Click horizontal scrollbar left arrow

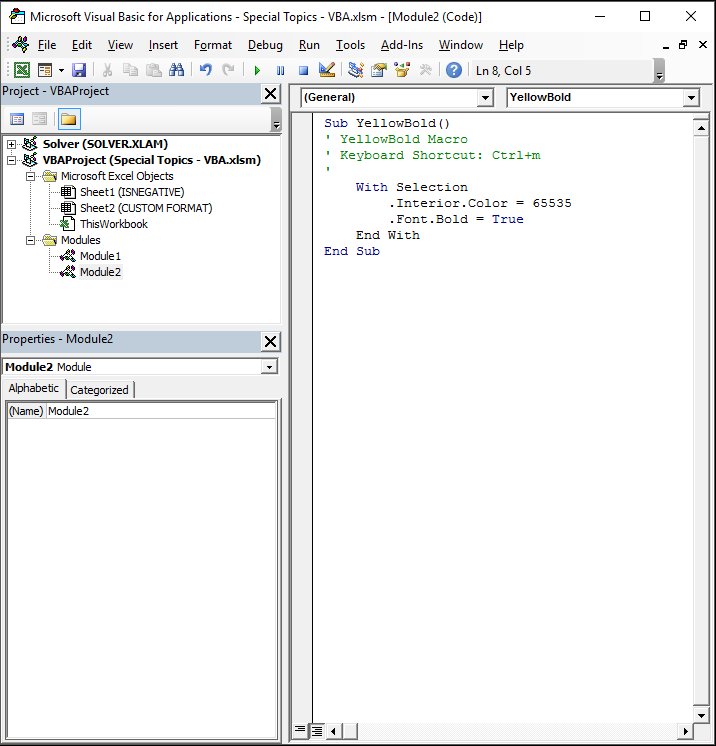point(333,731)
